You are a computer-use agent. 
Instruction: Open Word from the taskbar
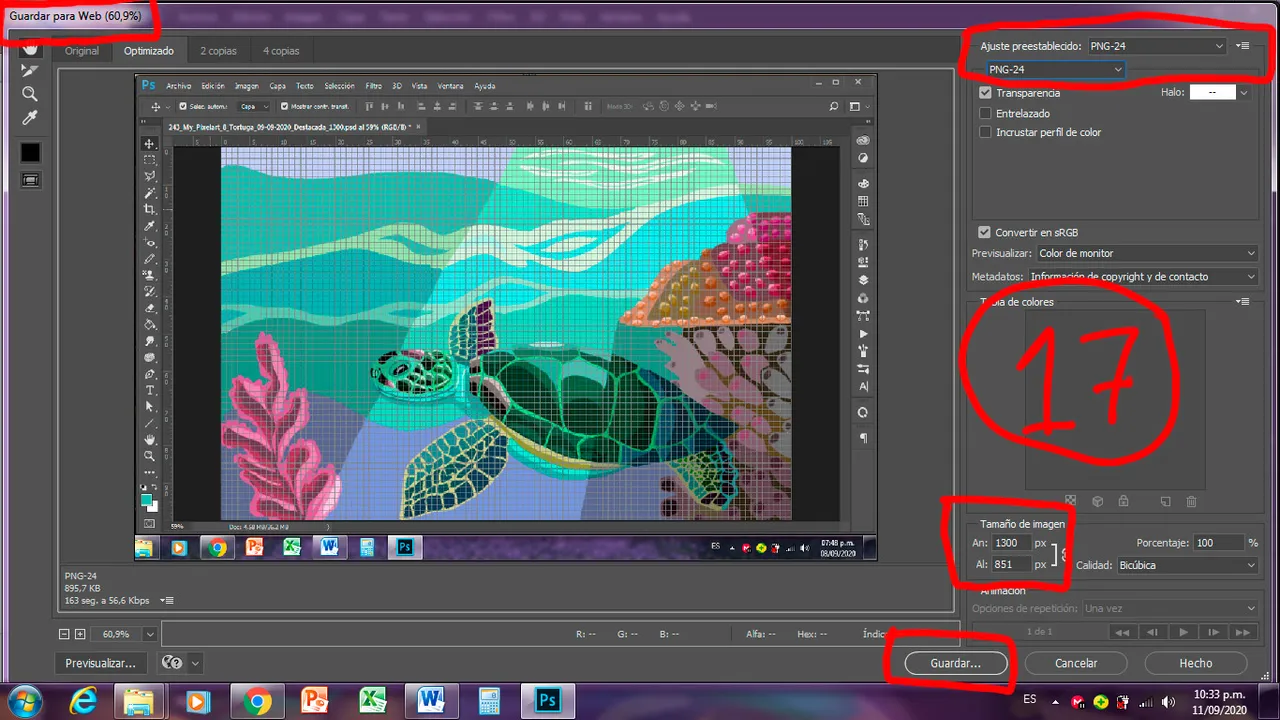[x=431, y=701]
